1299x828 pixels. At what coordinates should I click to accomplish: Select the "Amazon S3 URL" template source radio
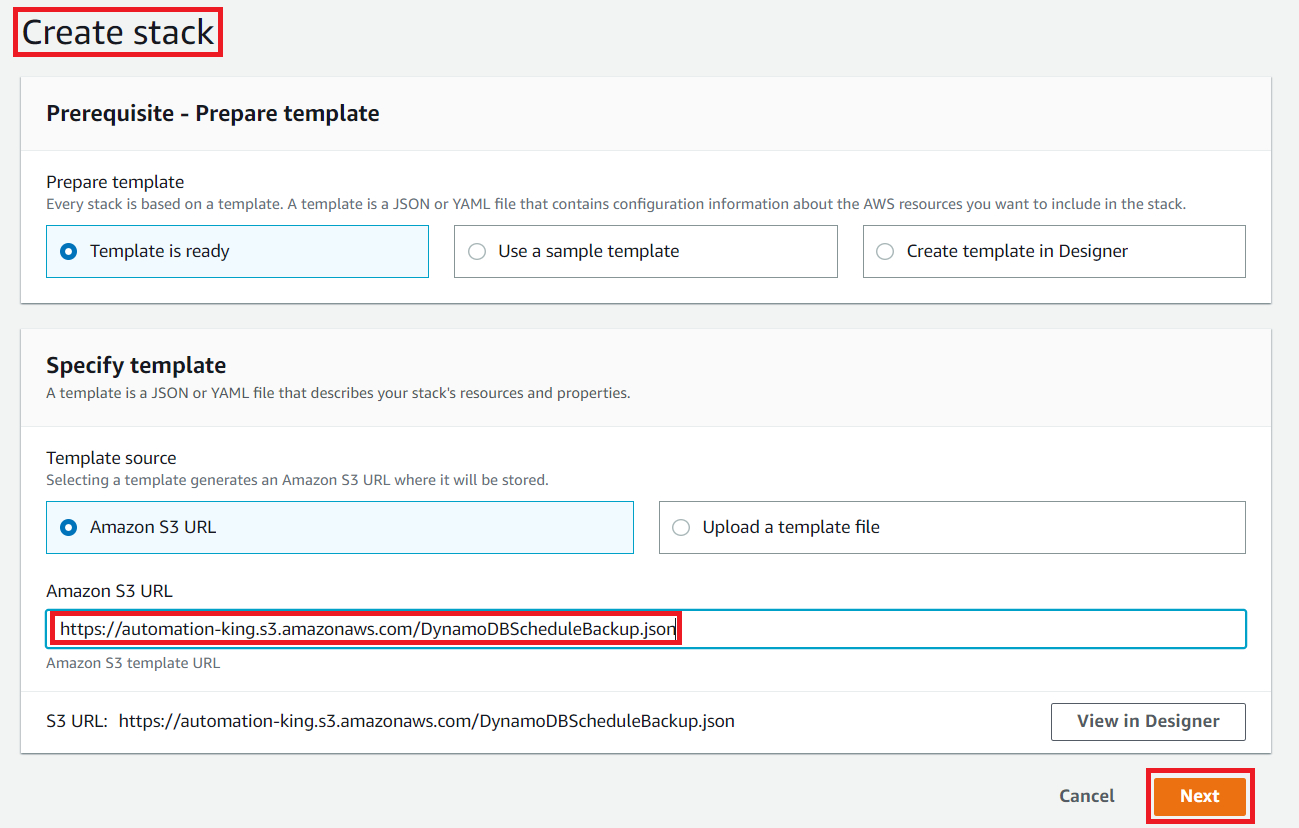(69, 528)
